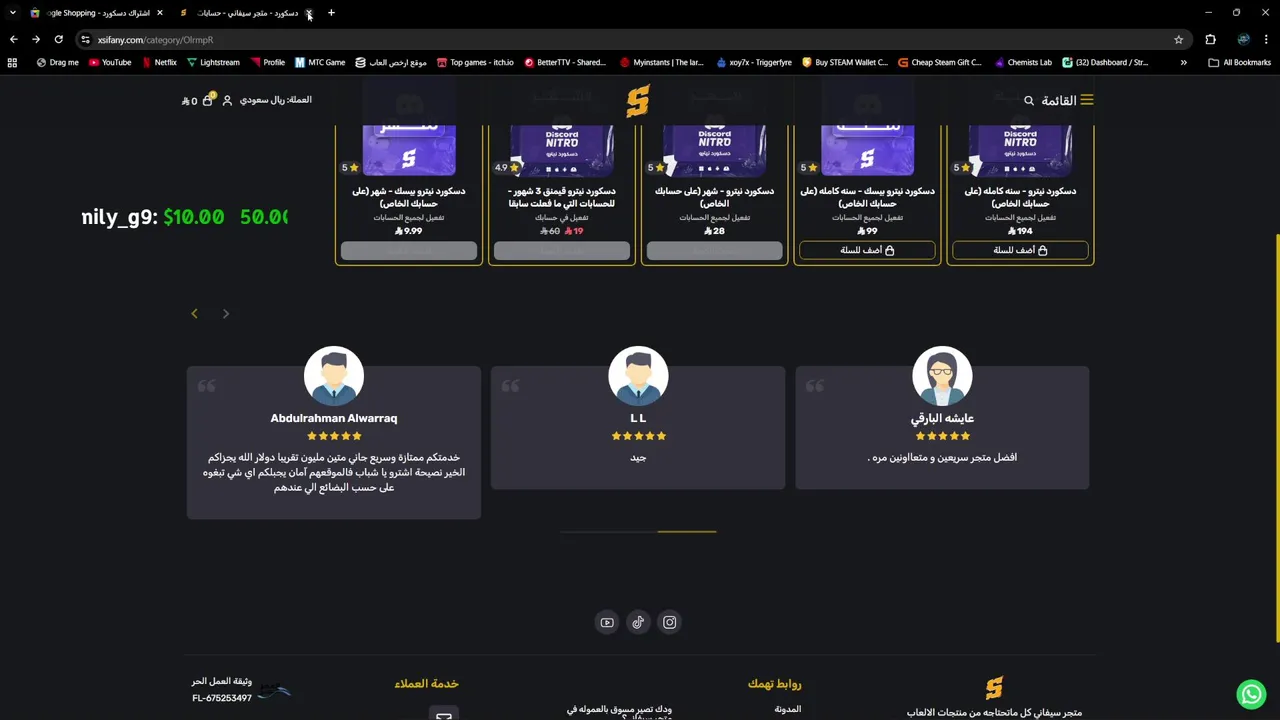Open the shopping cart bag icon

pos(207,100)
